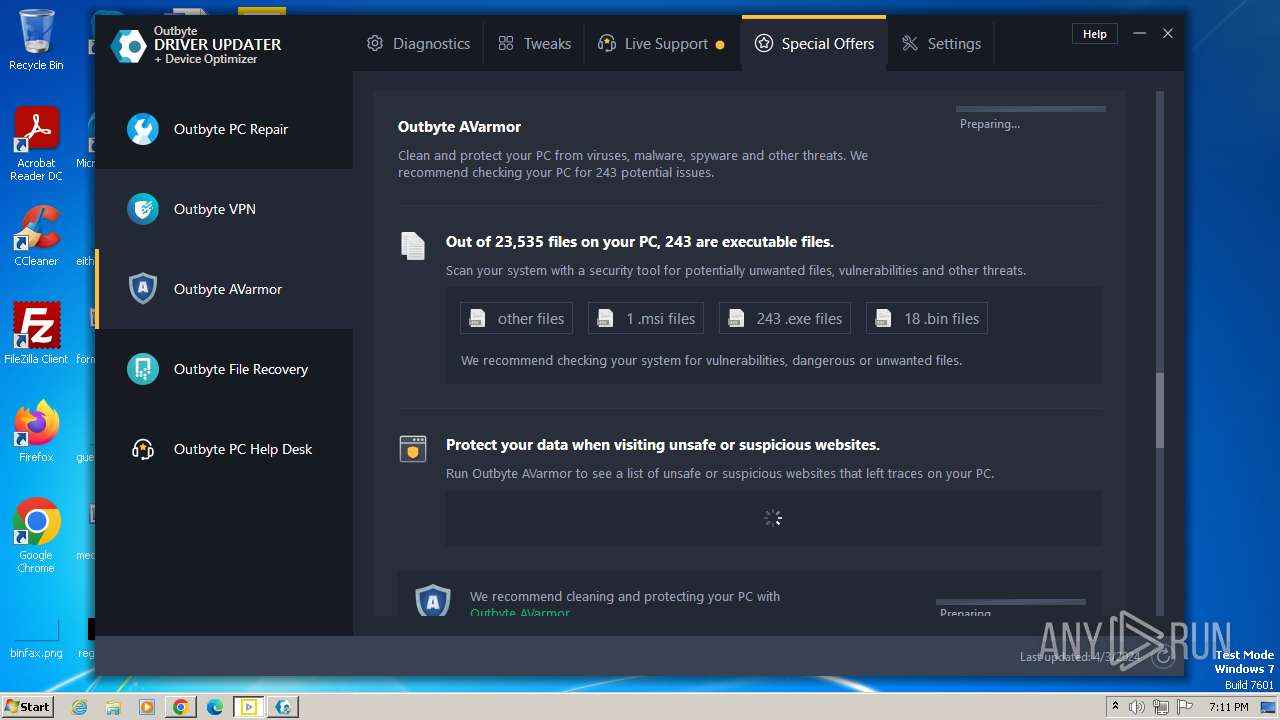Click the '1 .msi files' chip

[x=646, y=318]
